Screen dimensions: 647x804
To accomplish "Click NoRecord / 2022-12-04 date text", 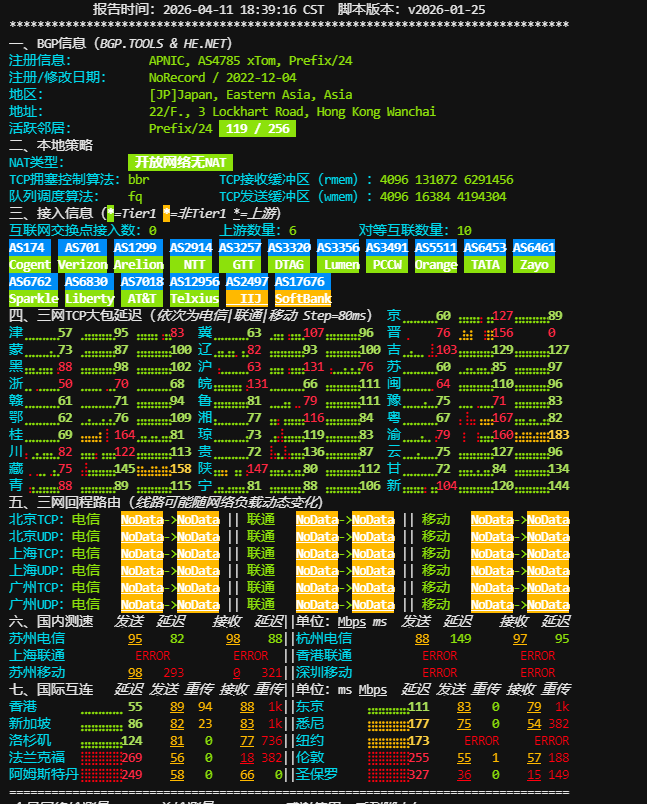I will click(x=223, y=77).
